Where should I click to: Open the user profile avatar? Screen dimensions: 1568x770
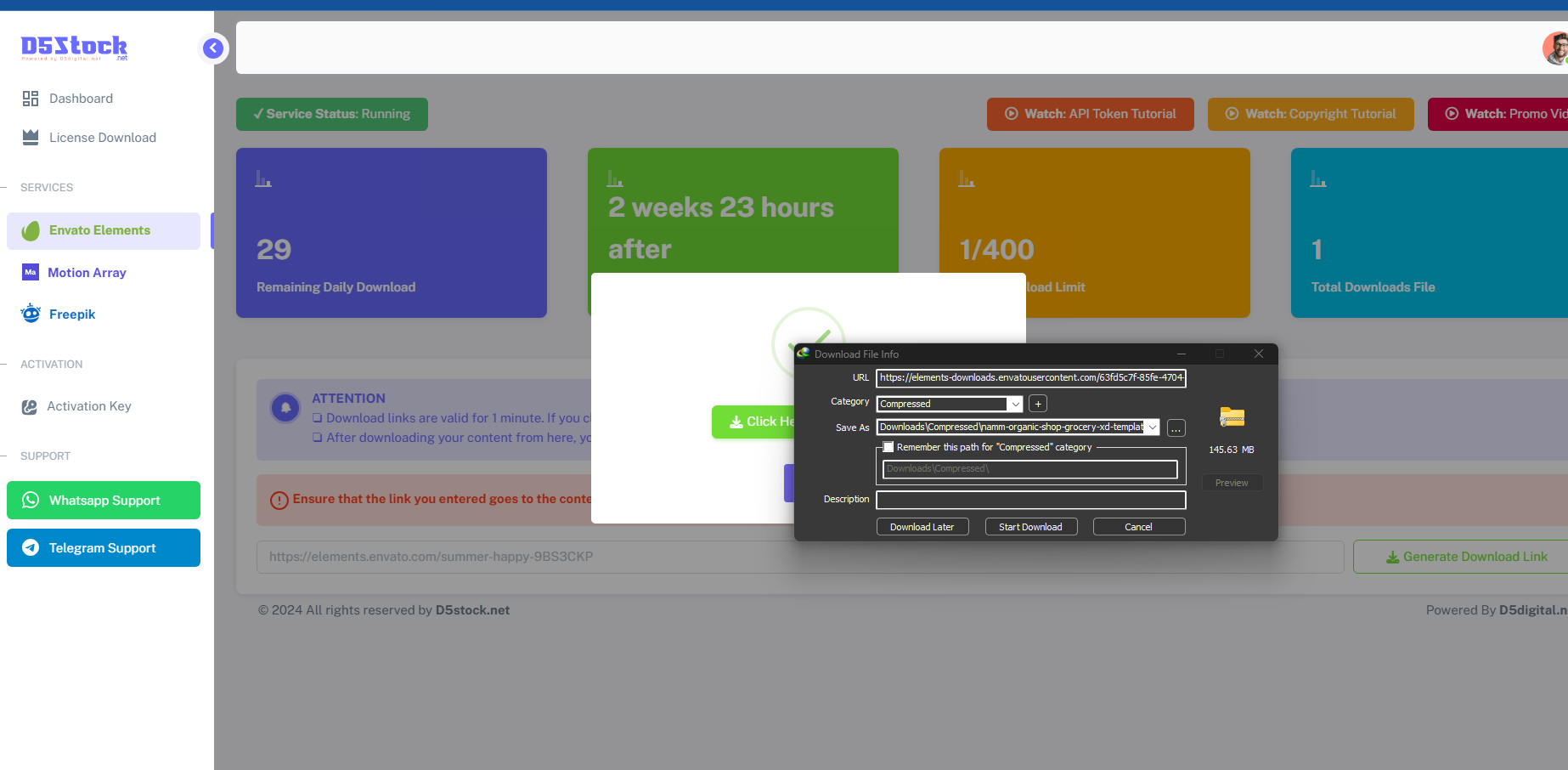click(x=1556, y=48)
